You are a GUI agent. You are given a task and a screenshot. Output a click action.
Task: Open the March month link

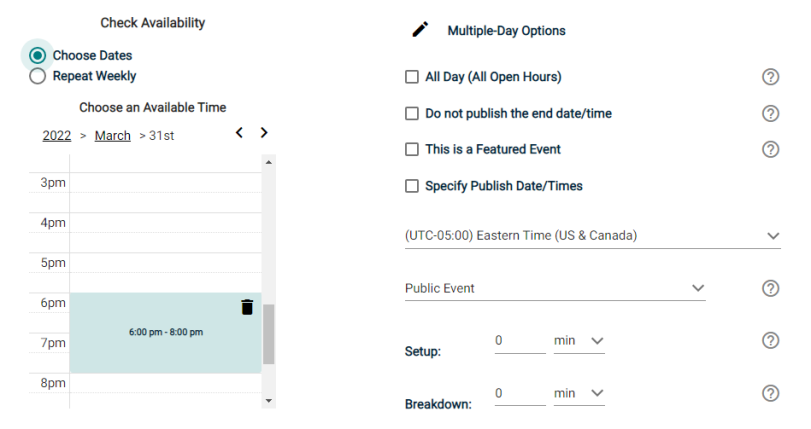pos(113,136)
